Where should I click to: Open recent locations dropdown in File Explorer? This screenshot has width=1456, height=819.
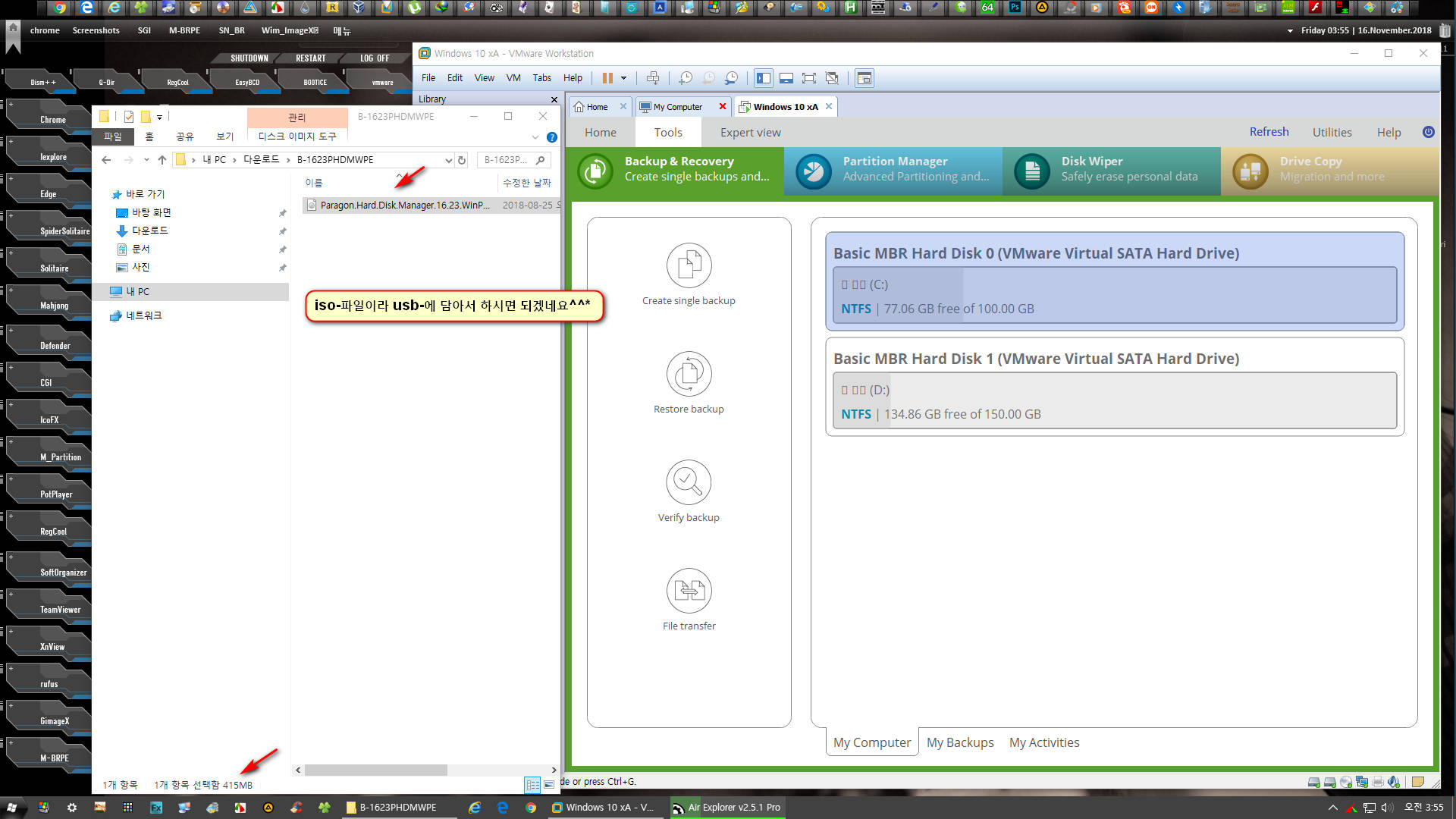pos(146,160)
